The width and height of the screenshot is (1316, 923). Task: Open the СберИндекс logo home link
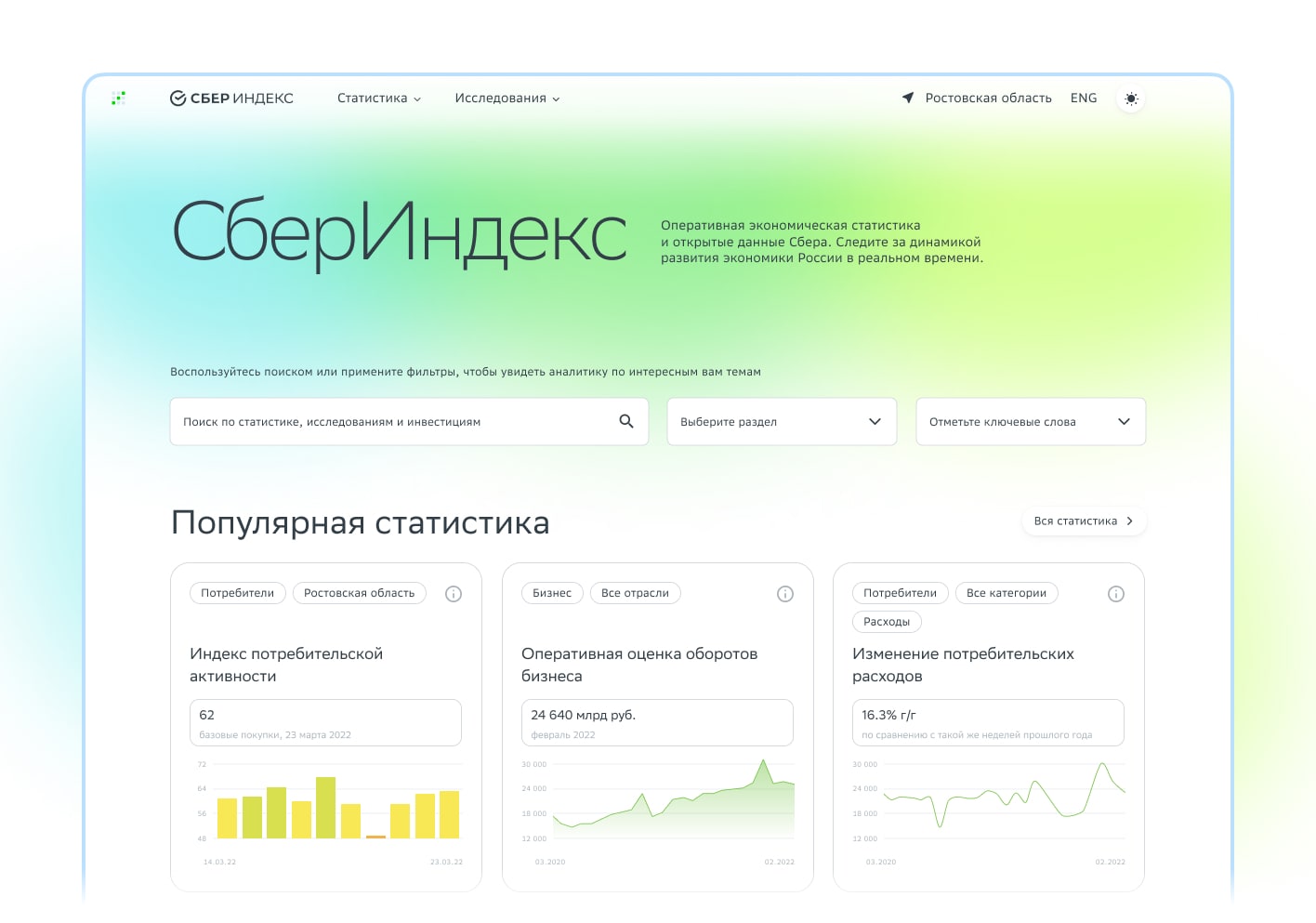click(231, 98)
